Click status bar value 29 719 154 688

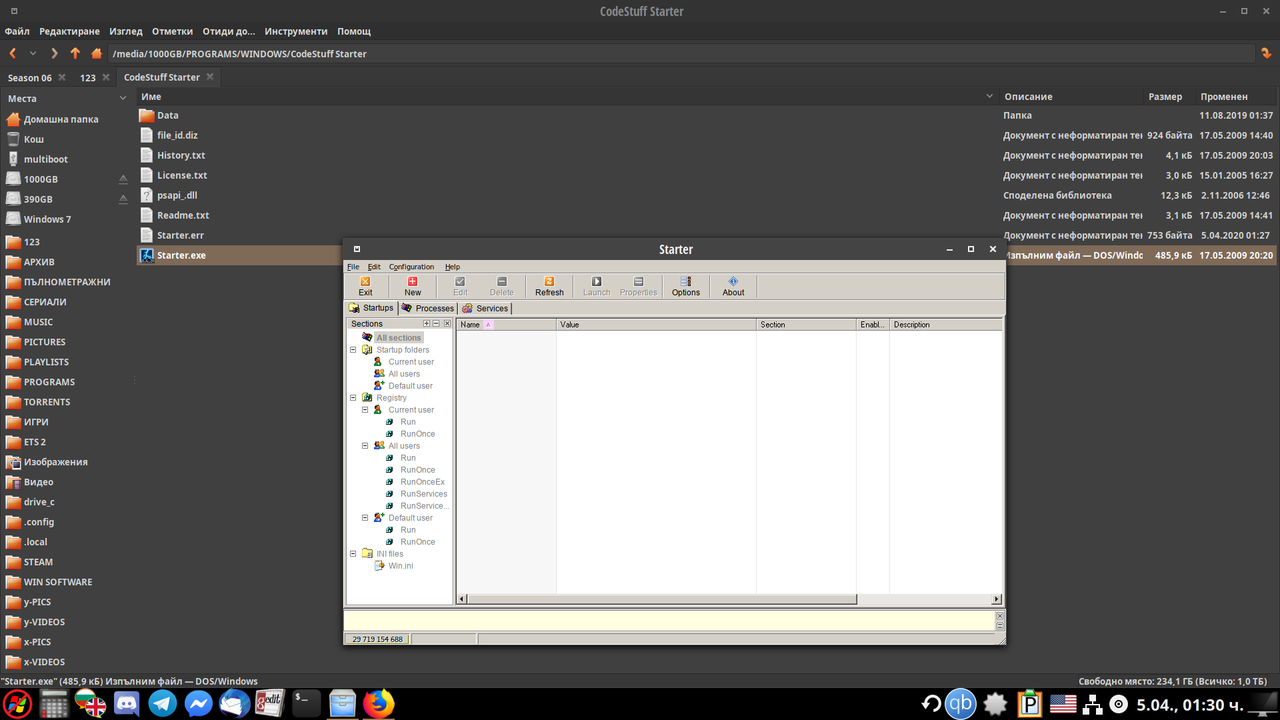click(377, 639)
